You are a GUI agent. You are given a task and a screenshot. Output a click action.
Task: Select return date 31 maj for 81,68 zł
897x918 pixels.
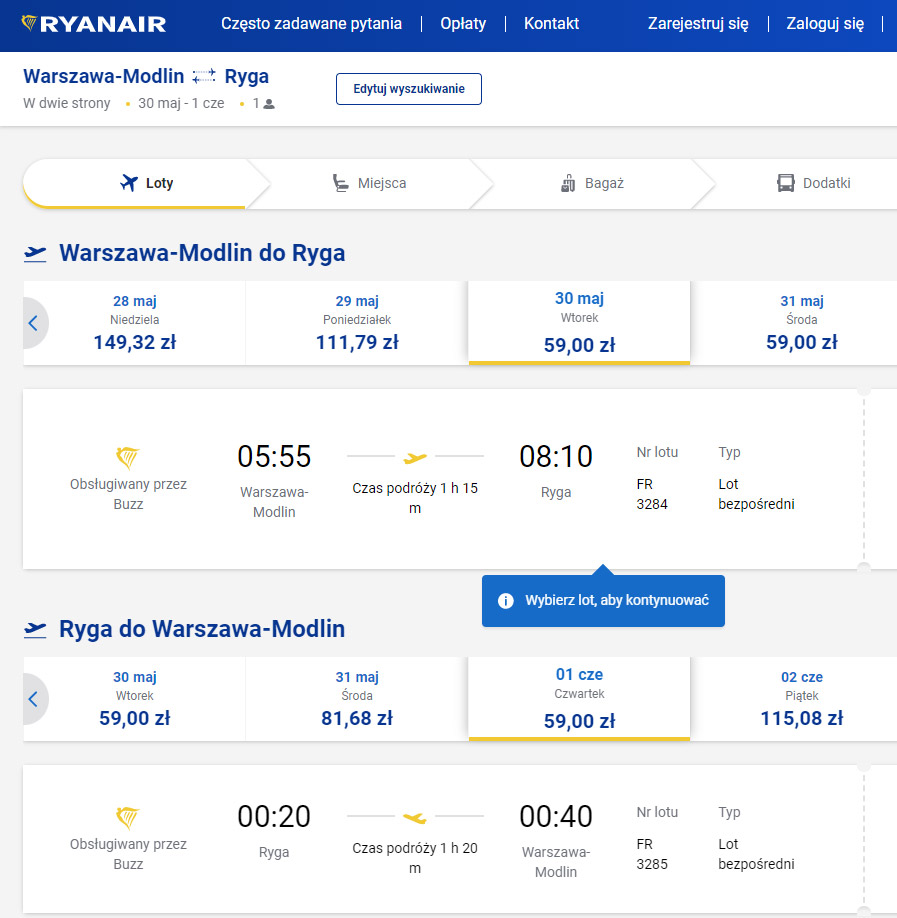pos(357,699)
